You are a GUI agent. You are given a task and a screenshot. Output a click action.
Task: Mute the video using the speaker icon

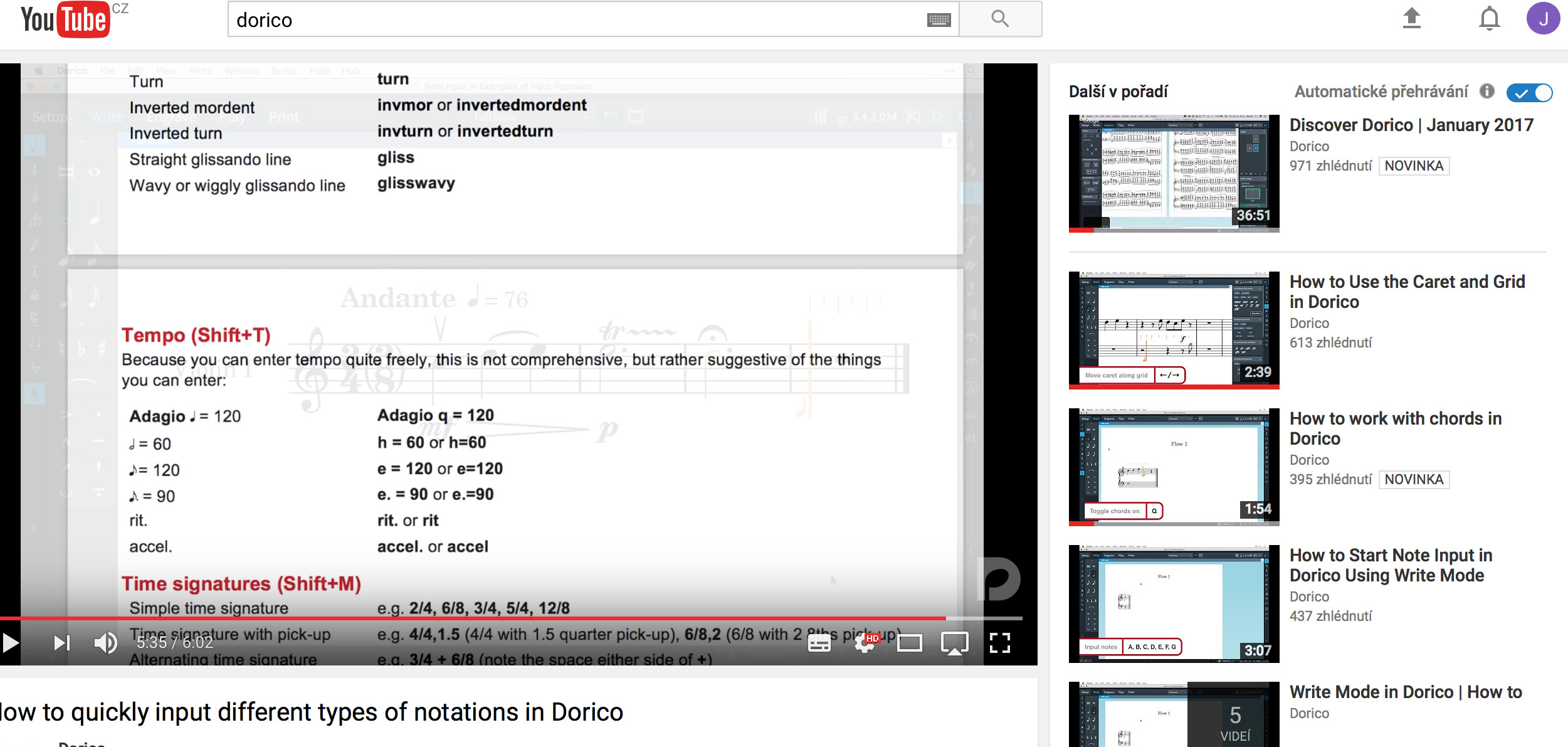[106, 642]
